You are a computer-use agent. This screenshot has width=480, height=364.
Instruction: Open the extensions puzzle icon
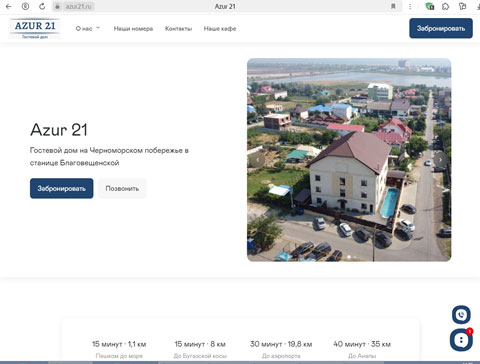click(446, 6)
